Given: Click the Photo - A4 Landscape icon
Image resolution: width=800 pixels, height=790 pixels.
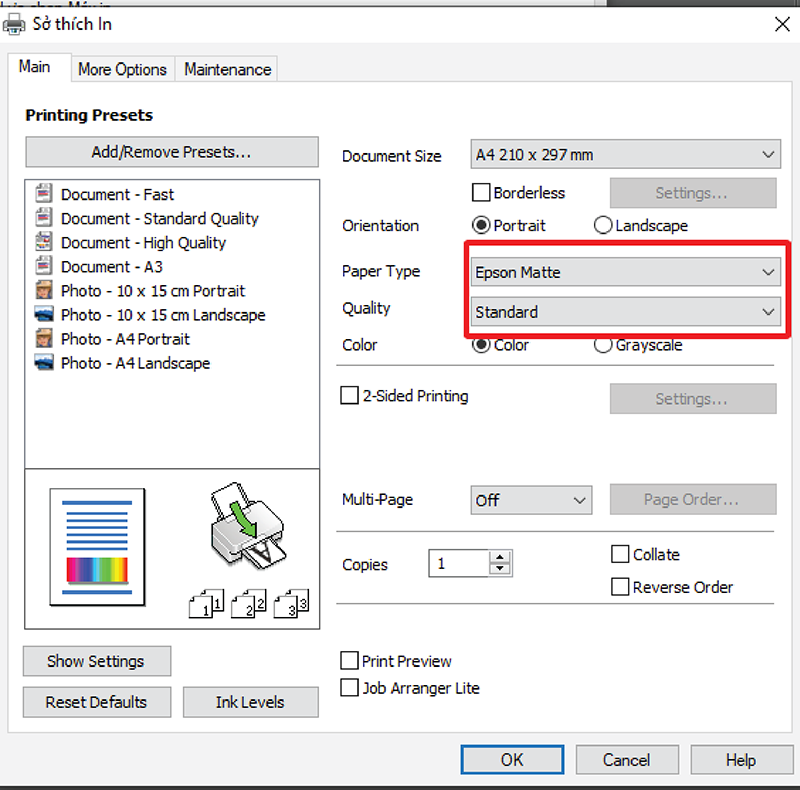Looking at the screenshot, I should [44, 362].
